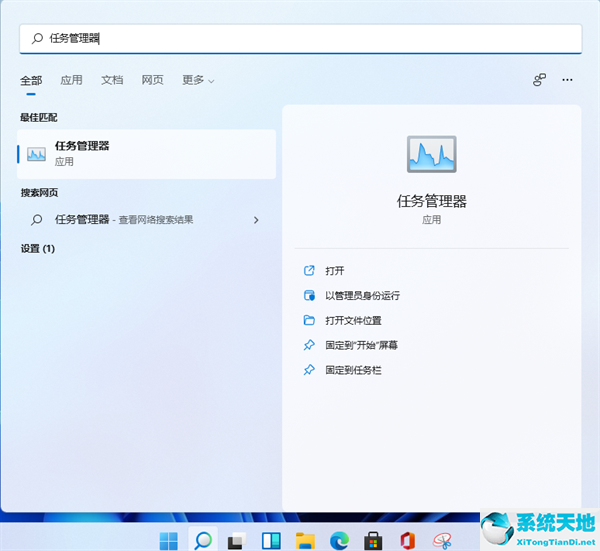Click the folder icon beside 打开文件位置
This screenshot has height=551, width=600.
pos(309,320)
